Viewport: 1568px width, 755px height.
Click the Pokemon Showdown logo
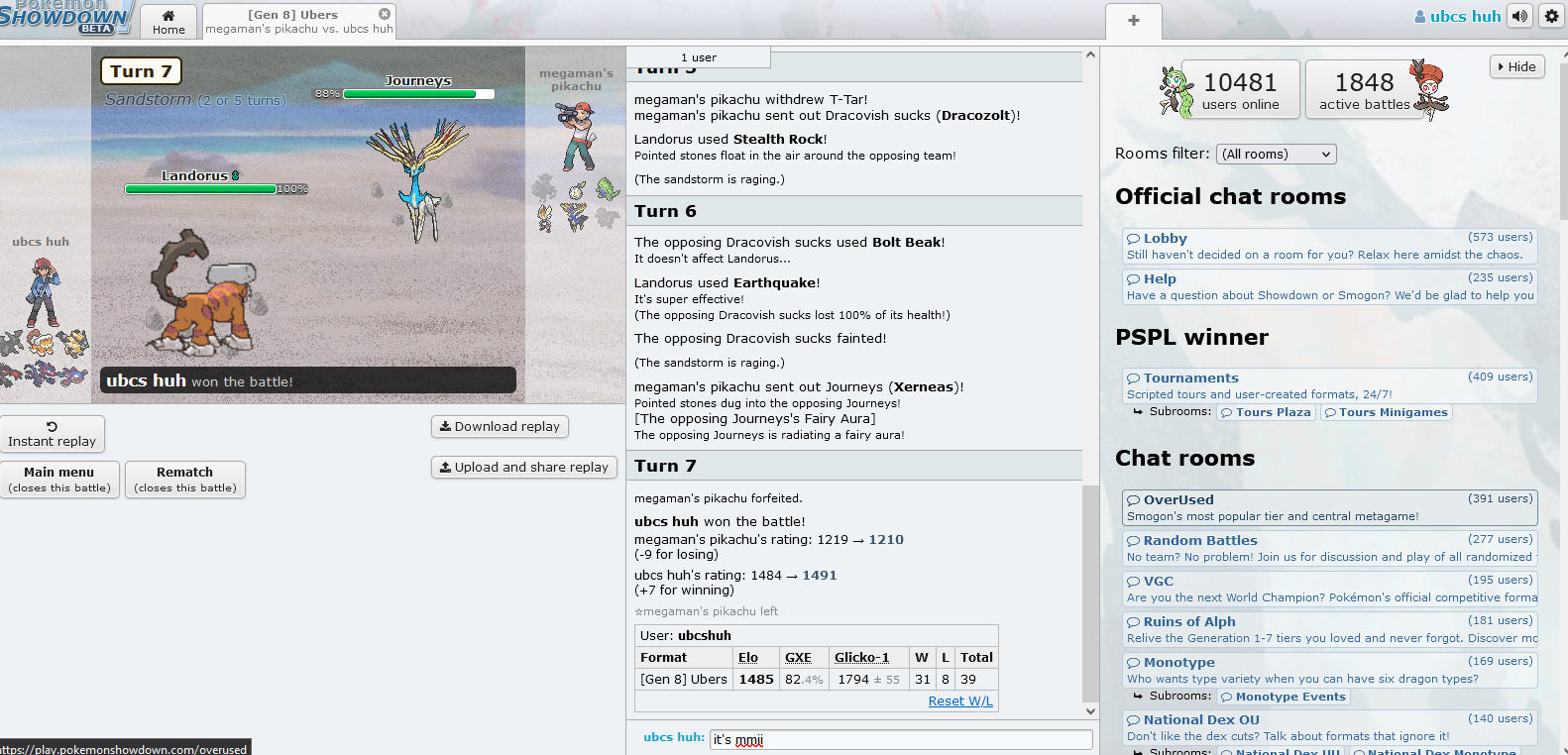pos(65,18)
